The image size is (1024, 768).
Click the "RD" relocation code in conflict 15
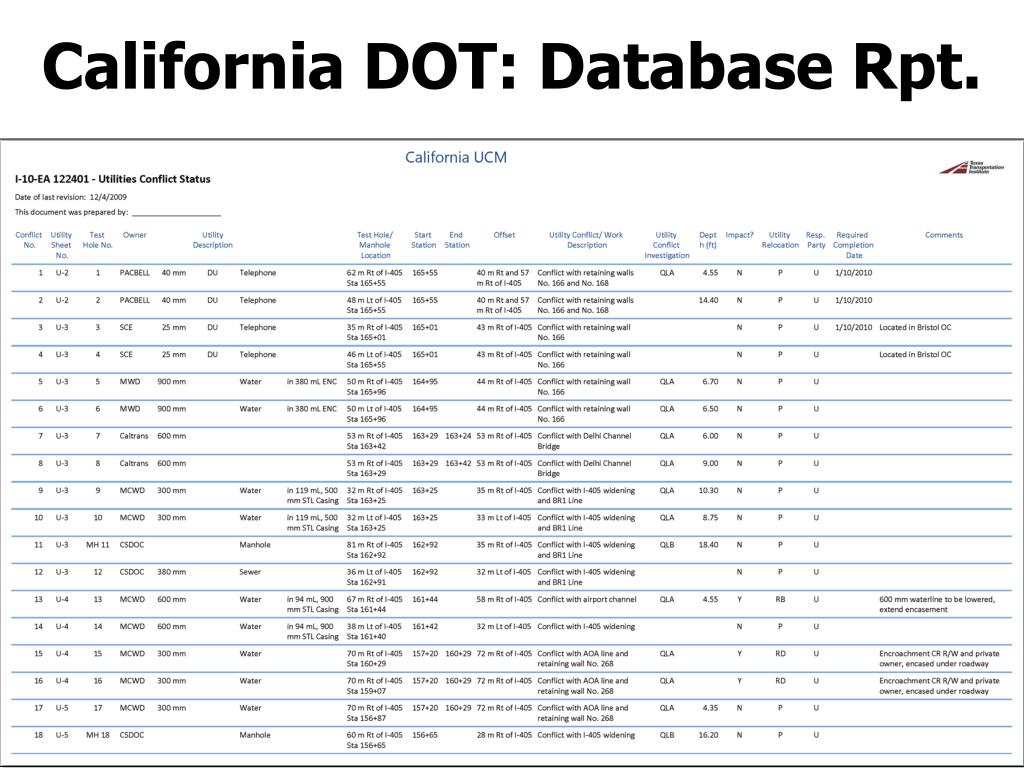[780, 654]
